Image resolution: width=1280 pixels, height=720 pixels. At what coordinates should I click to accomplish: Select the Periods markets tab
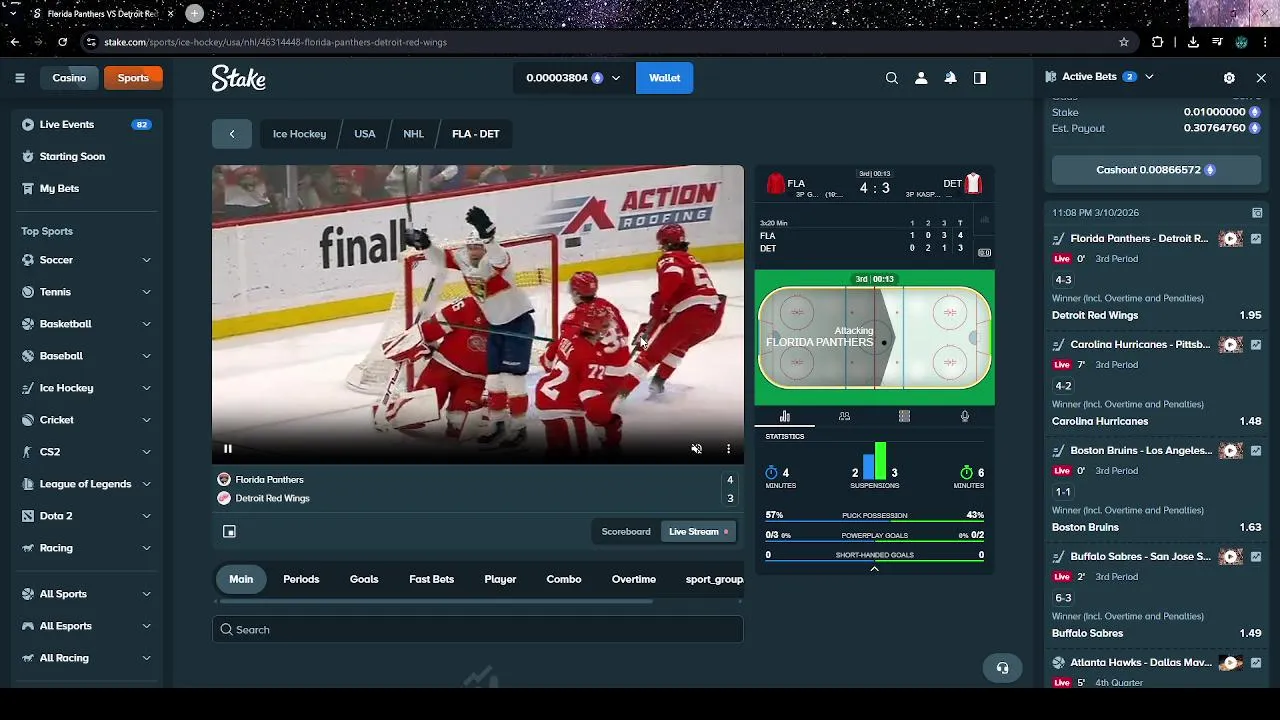coord(301,579)
